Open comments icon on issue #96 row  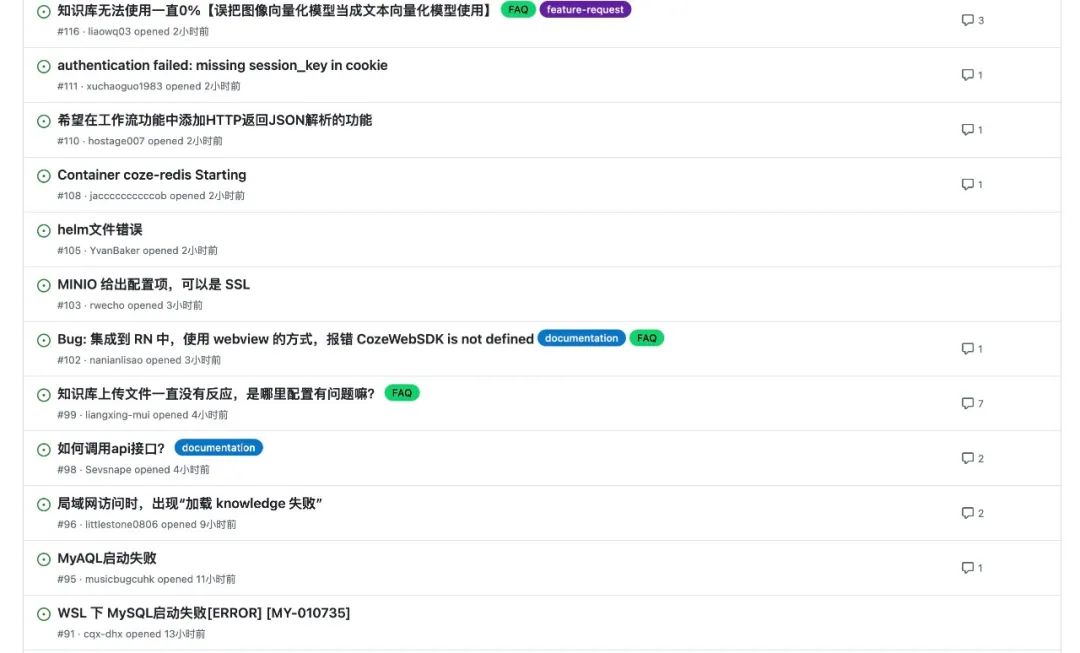(x=968, y=512)
